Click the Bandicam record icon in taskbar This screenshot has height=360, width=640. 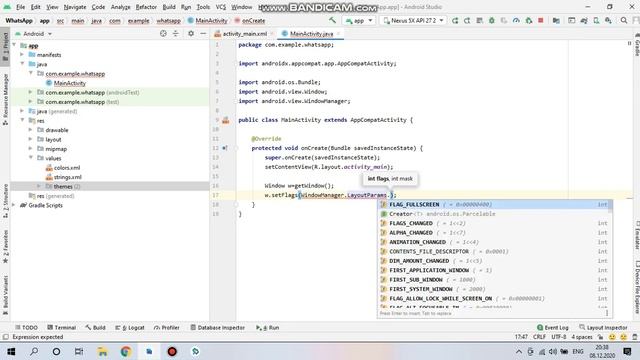click(x=172, y=351)
